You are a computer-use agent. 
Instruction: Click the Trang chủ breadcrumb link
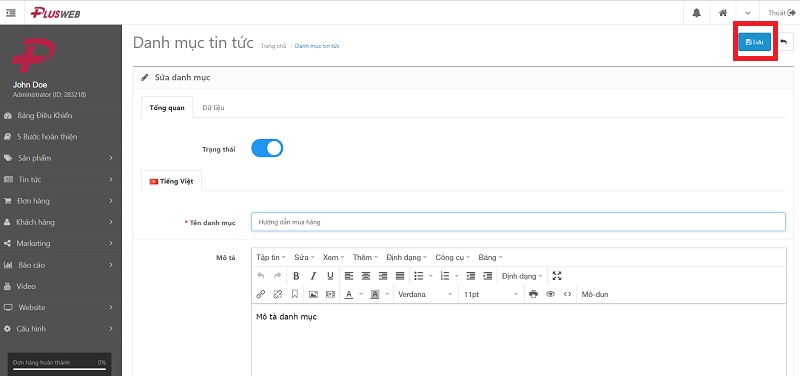pos(273,46)
